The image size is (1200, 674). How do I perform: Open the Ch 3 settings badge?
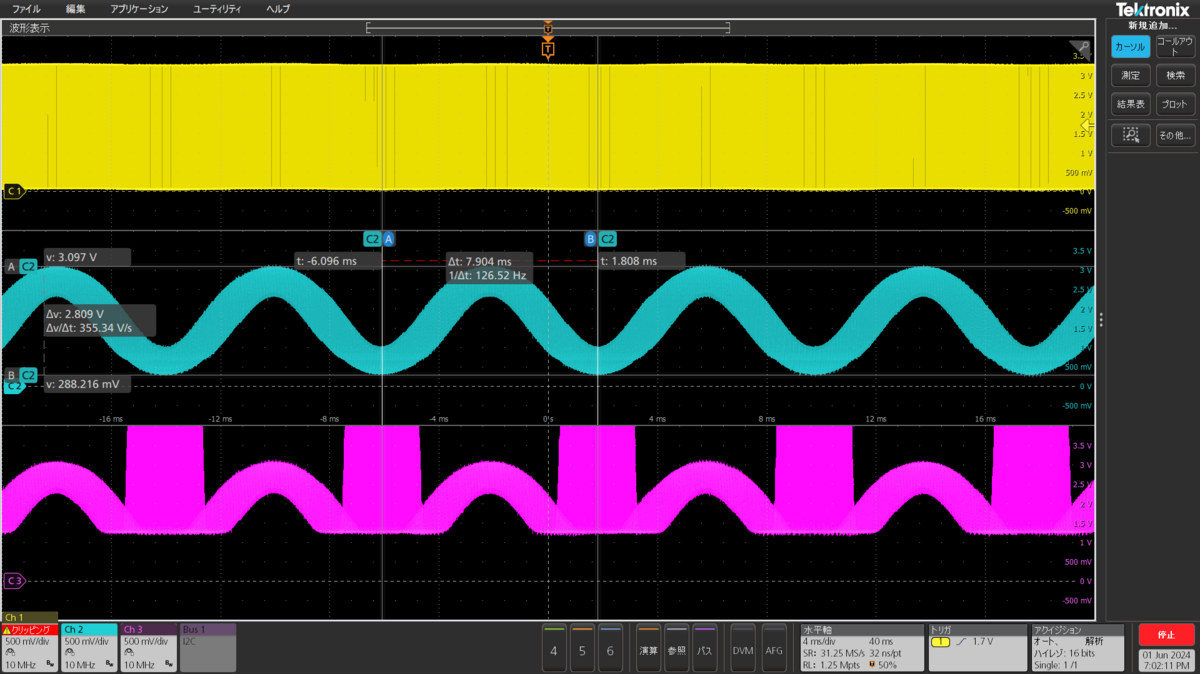point(148,648)
